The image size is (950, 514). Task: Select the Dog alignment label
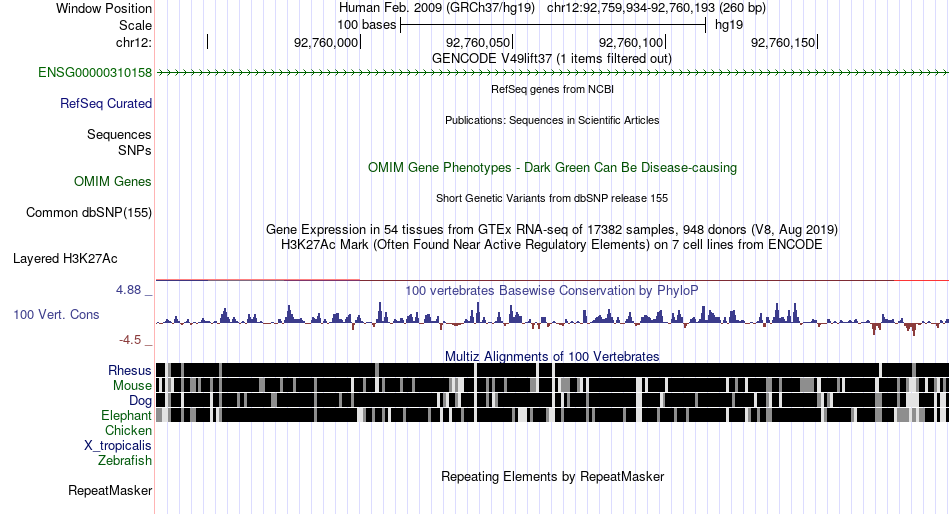[x=140, y=401]
